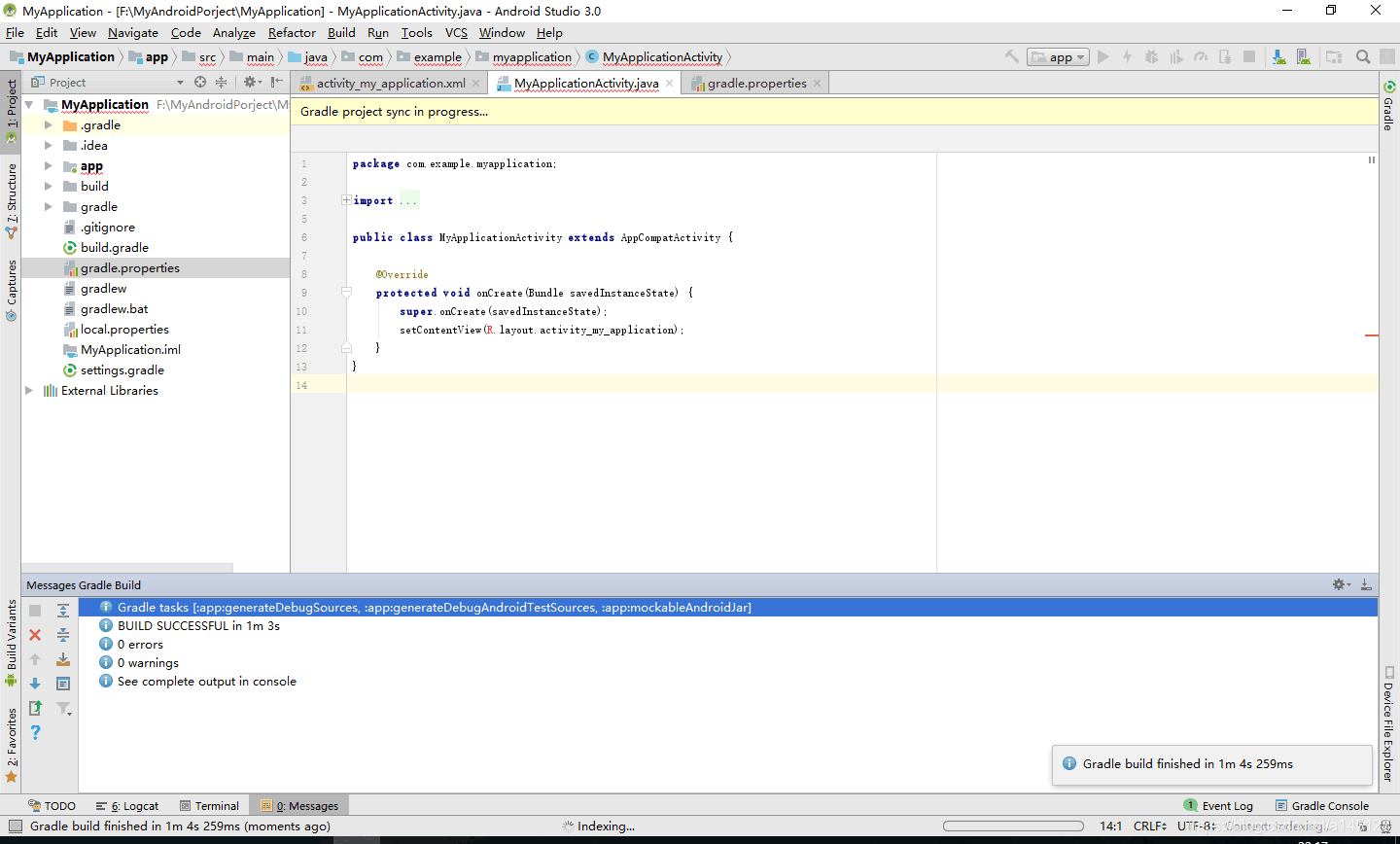The image size is (1400, 844).
Task: Expand the folded import statement
Action: tap(346, 200)
